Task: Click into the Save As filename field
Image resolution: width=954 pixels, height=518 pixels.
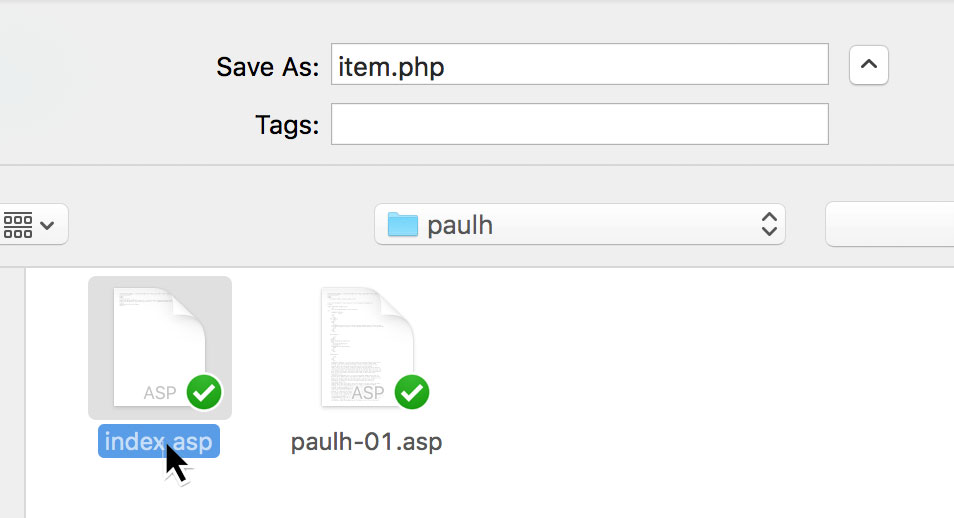Action: pyautogui.click(x=580, y=64)
